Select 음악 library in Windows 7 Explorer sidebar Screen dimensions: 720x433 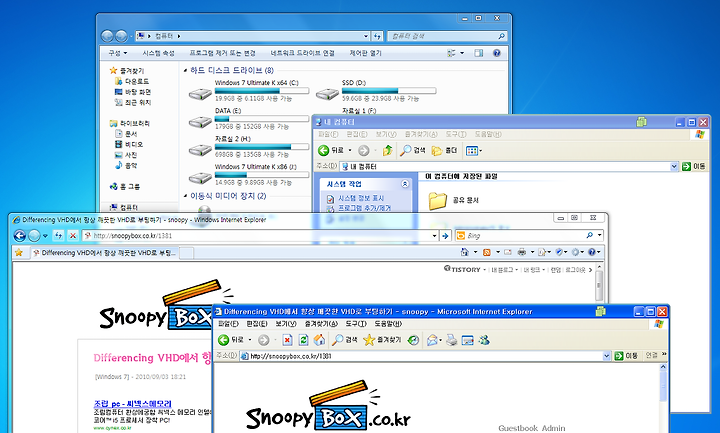pos(126,165)
